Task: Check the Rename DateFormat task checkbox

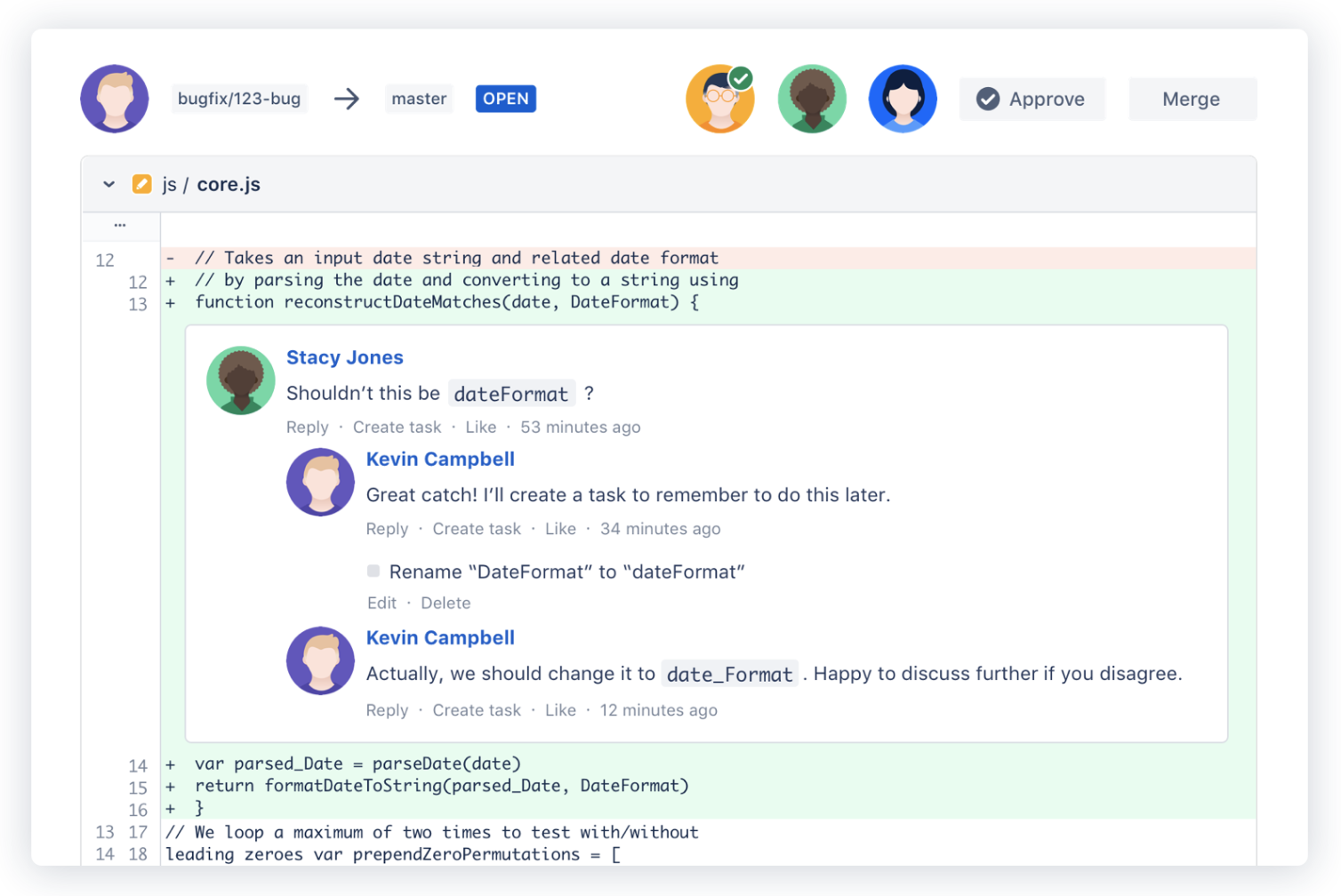Action: pyautogui.click(x=373, y=571)
